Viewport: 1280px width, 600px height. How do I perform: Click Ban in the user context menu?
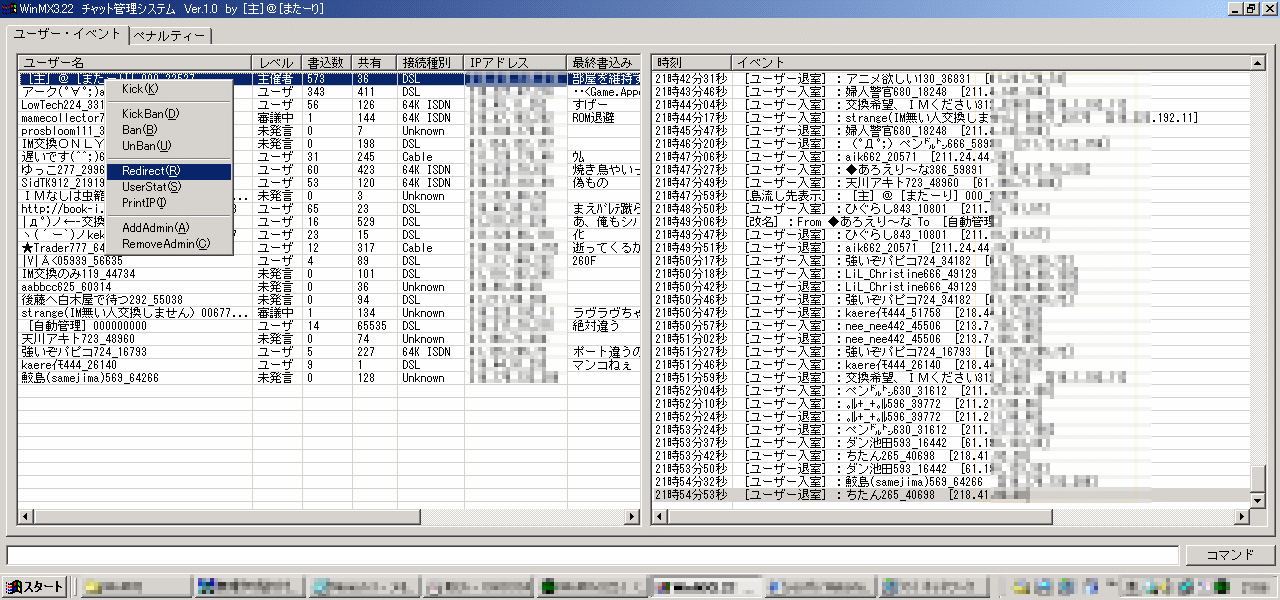139,130
